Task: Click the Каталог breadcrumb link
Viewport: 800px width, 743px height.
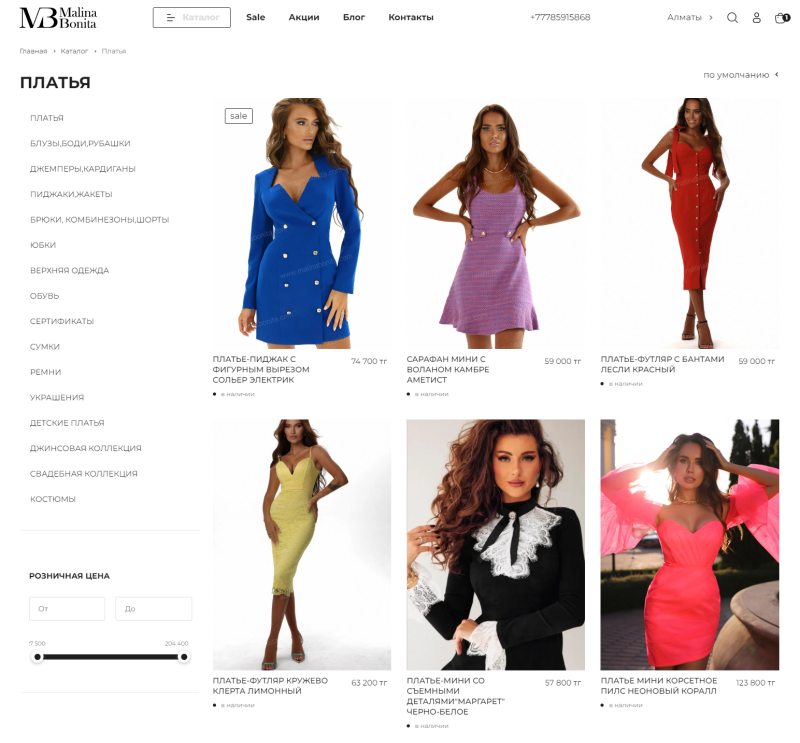Action: [74, 51]
